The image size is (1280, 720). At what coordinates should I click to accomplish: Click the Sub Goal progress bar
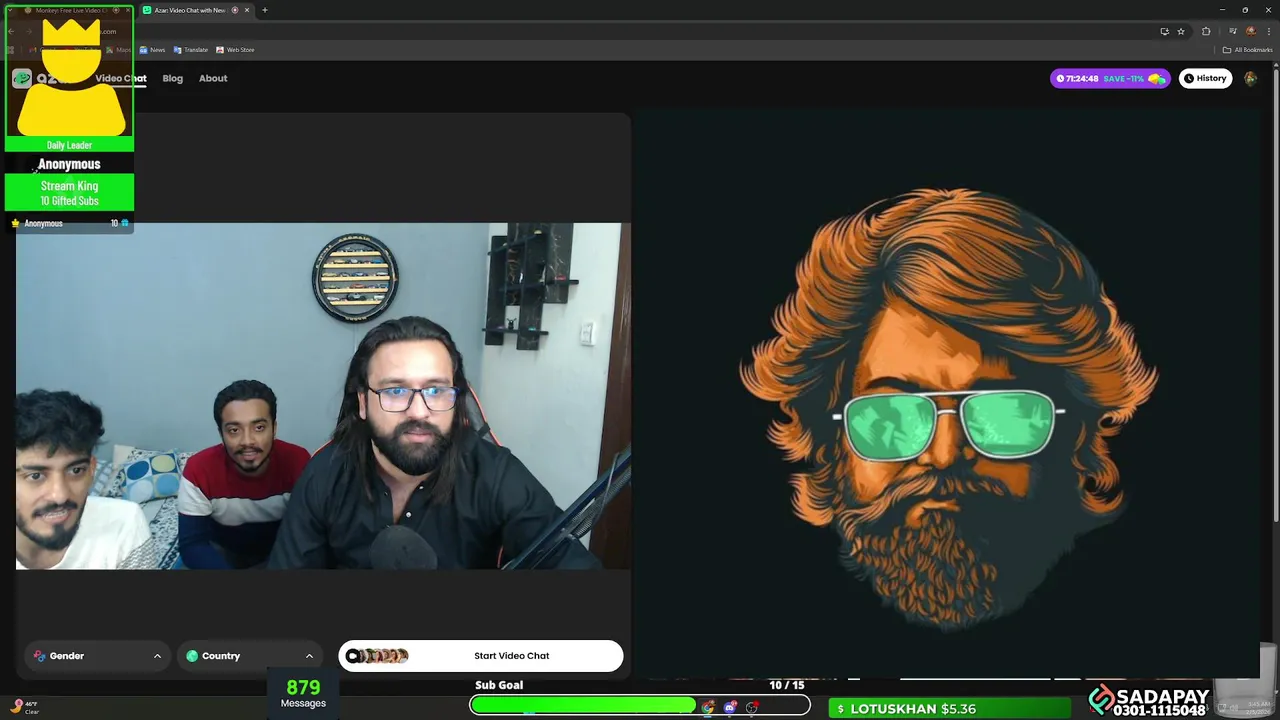point(640,706)
